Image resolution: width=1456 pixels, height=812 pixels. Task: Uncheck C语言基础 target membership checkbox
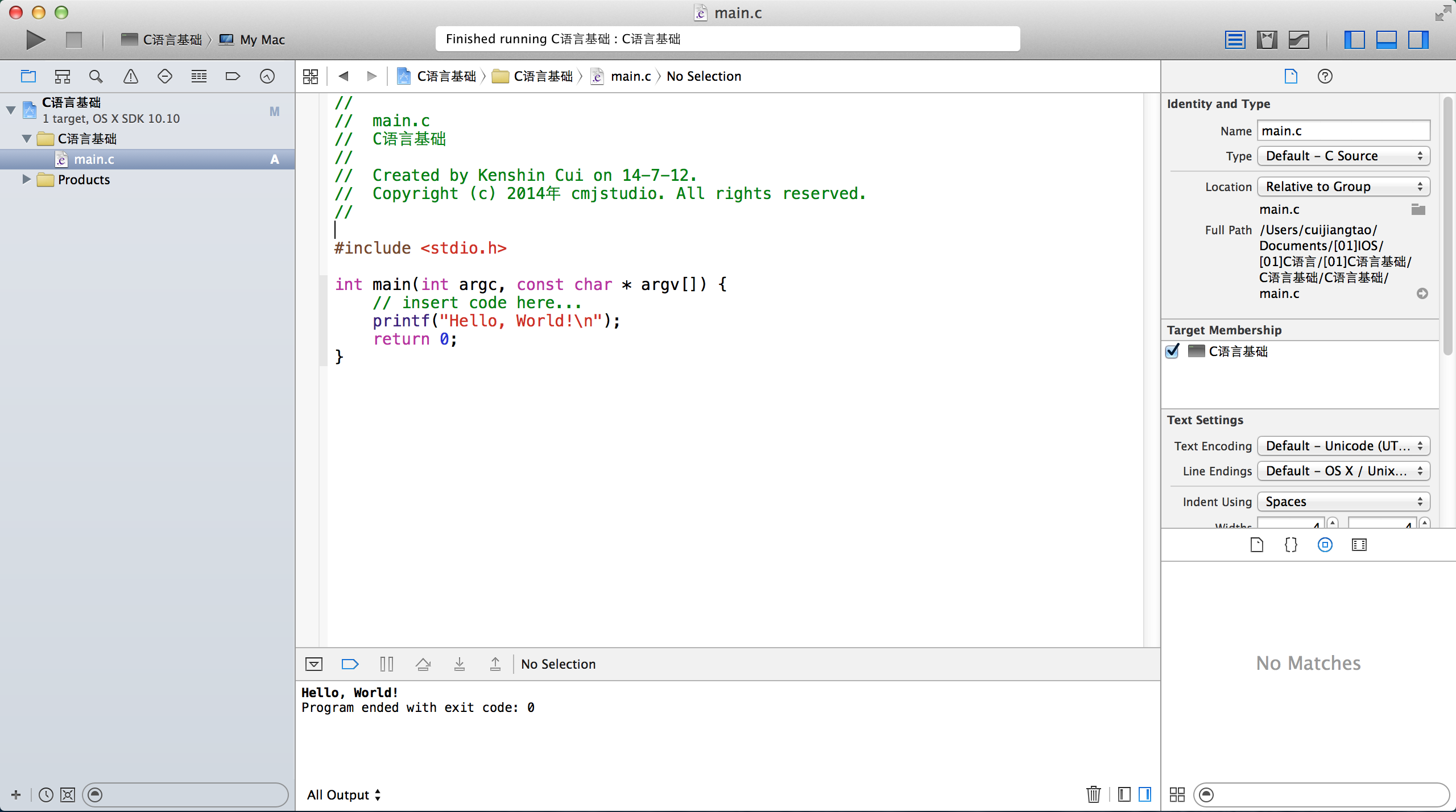pyautogui.click(x=1172, y=351)
